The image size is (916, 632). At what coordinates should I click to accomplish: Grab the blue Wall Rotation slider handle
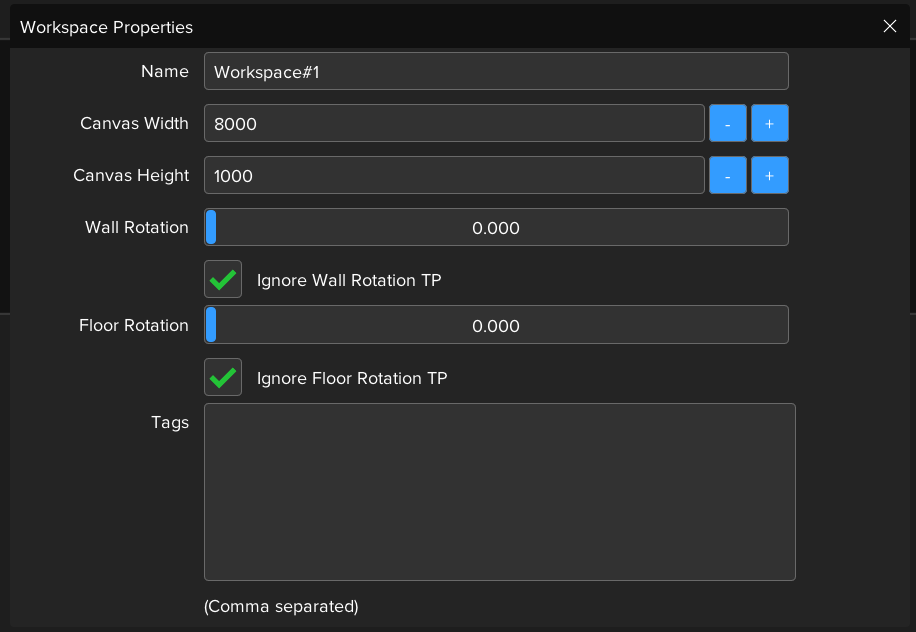click(x=211, y=228)
